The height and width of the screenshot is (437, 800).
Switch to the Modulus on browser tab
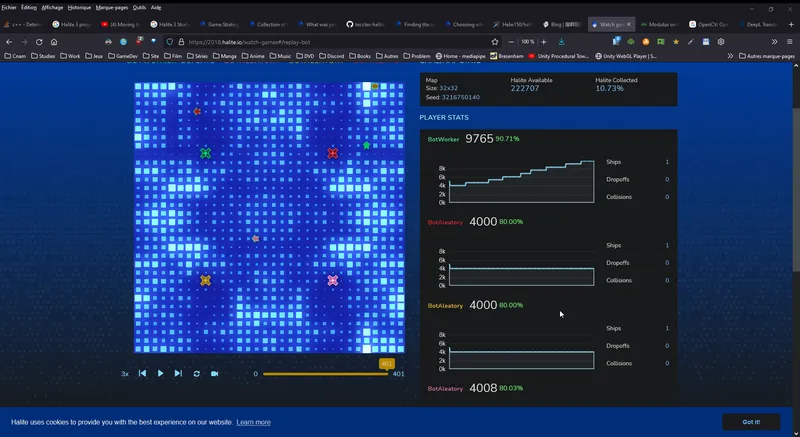(x=658, y=24)
